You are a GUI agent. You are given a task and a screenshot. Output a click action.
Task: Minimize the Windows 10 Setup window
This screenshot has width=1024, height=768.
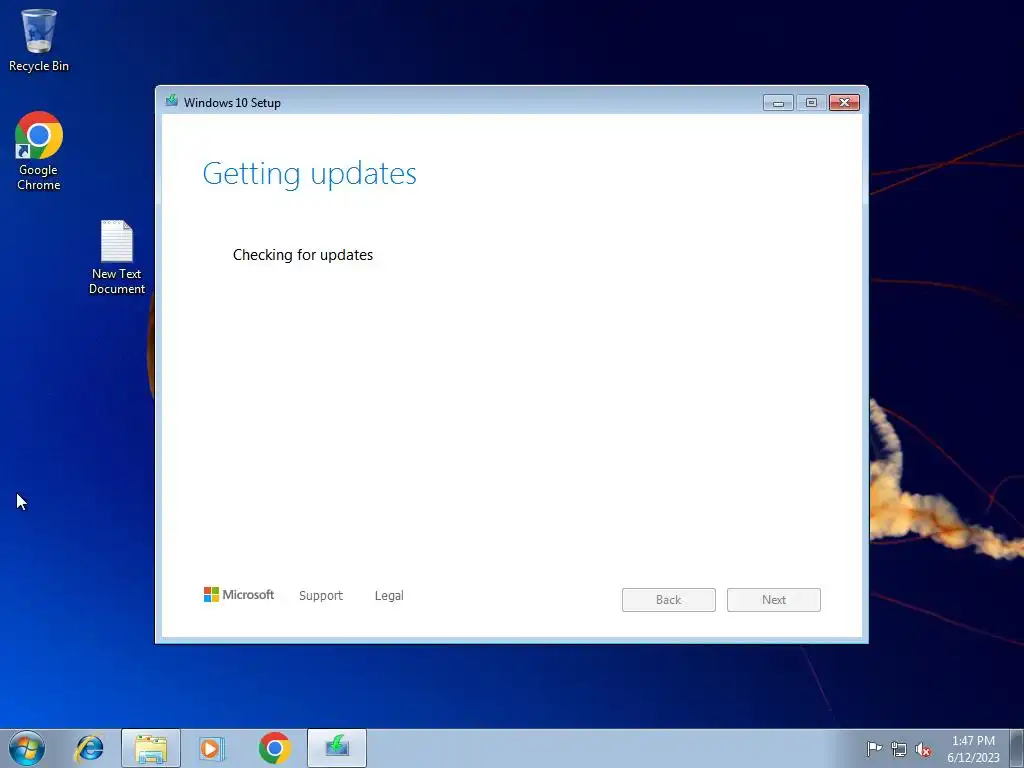click(x=778, y=103)
